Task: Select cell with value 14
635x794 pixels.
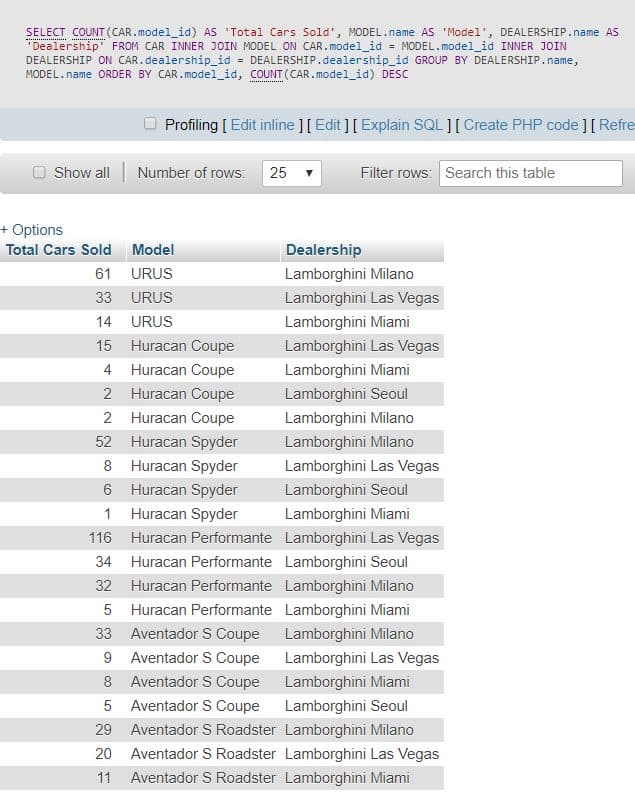Action: pos(103,322)
